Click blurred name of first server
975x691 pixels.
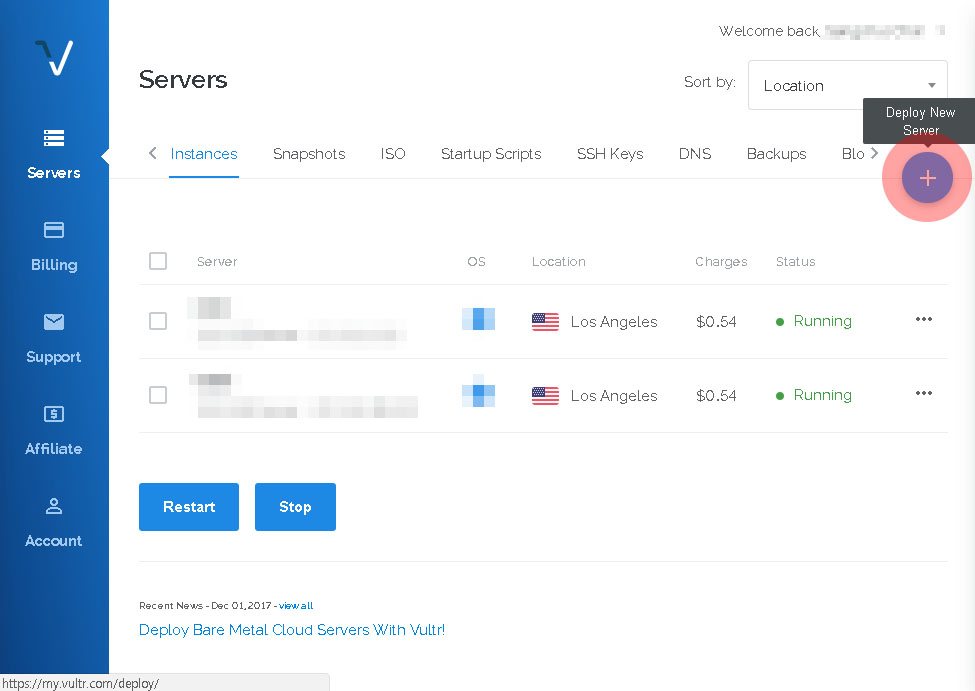click(x=210, y=308)
